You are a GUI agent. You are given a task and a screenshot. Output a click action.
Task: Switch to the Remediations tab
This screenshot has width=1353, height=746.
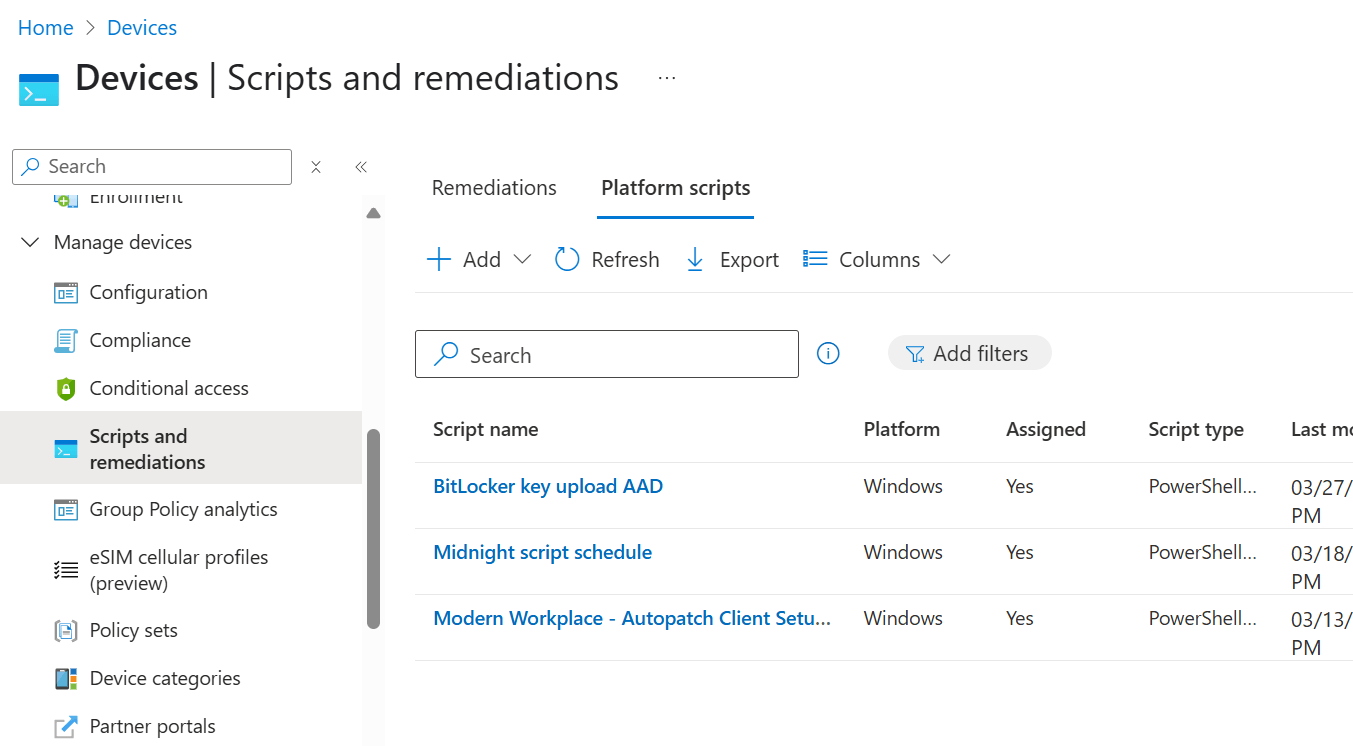[x=494, y=188]
